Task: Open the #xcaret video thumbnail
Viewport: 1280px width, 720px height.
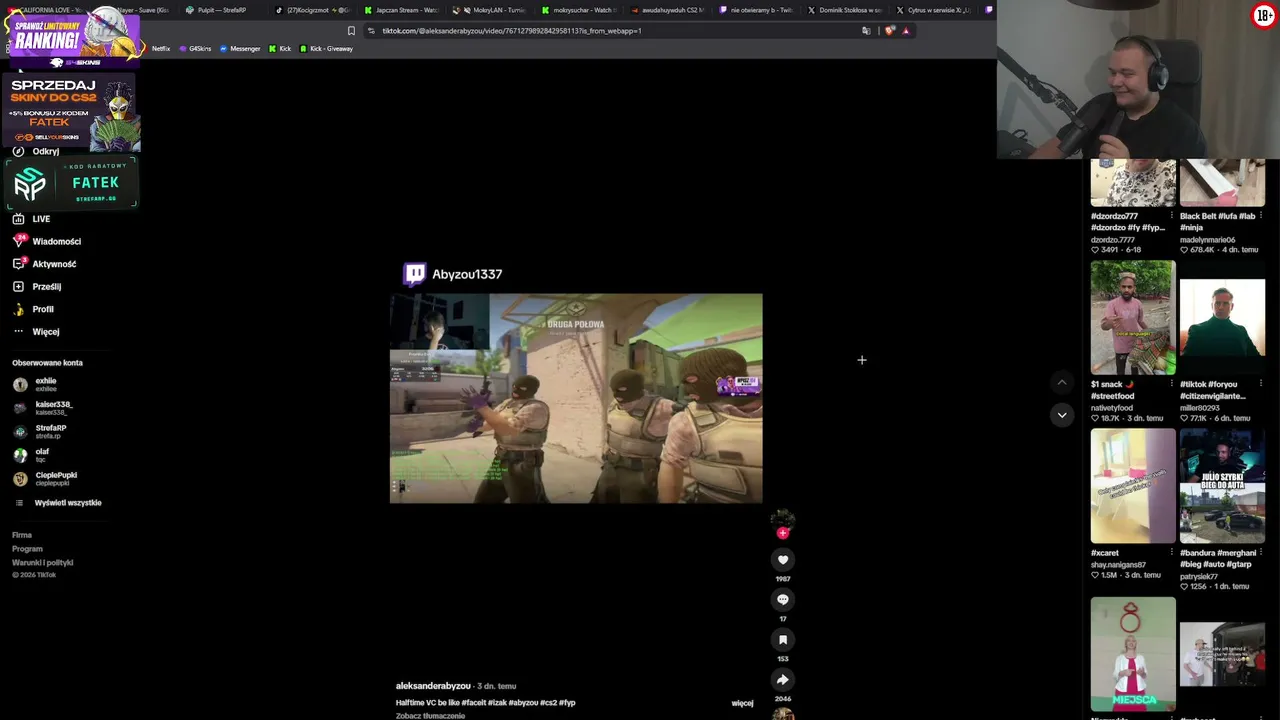Action: [x=1133, y=486]
